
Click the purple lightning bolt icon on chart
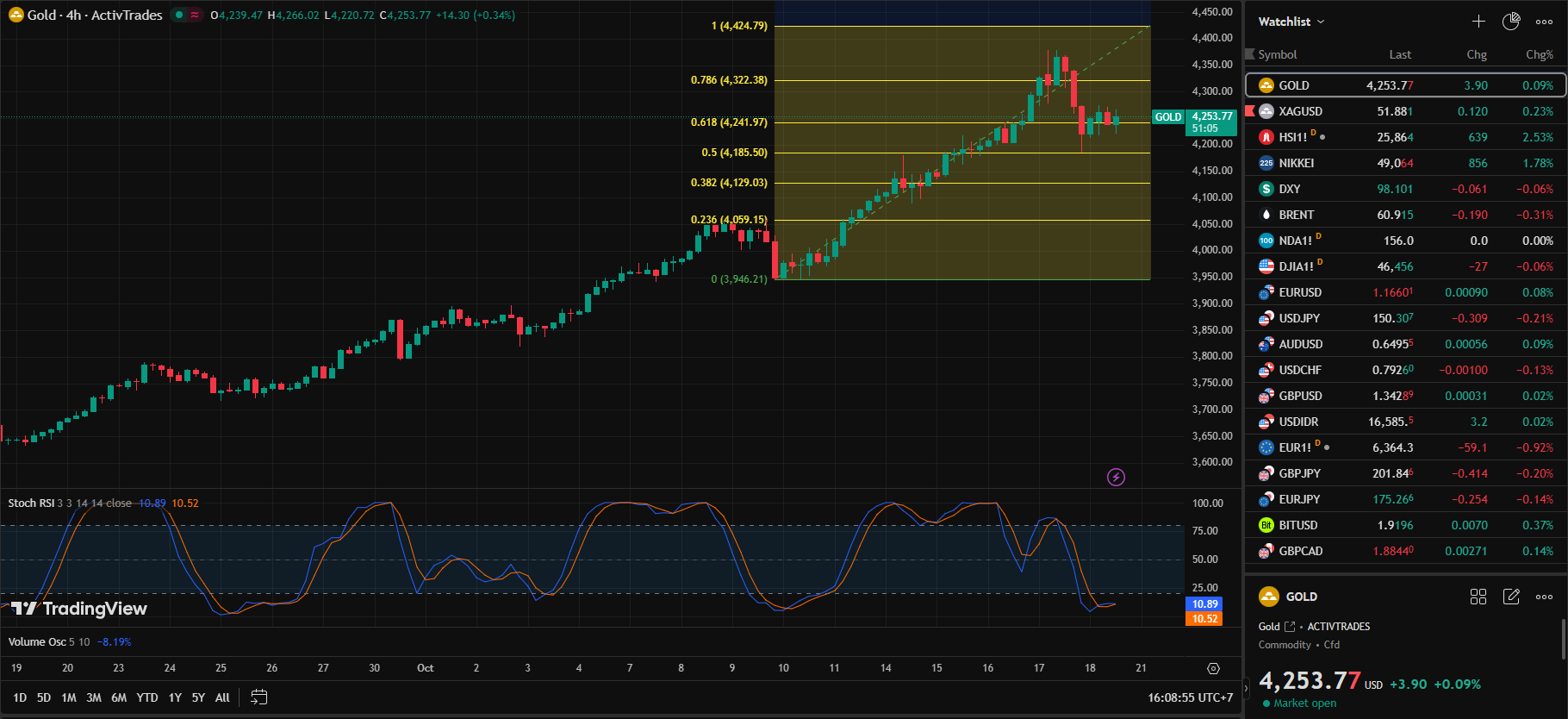1116,477
